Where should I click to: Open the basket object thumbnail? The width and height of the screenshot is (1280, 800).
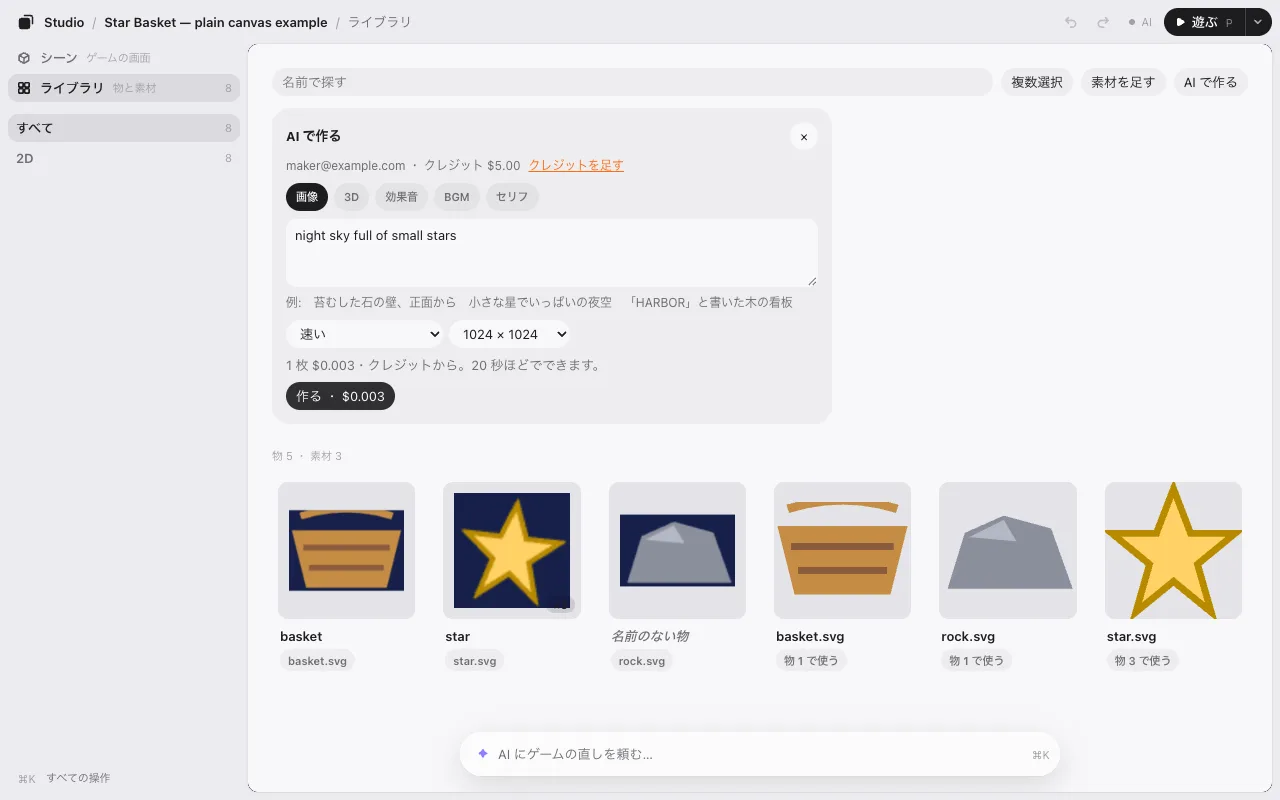[x=346, y=550]
